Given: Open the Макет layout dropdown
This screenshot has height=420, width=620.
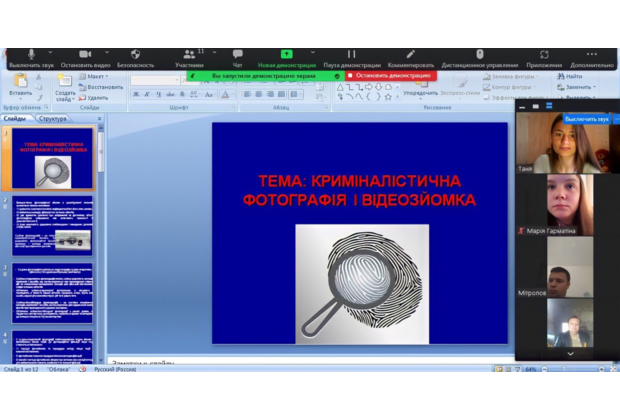Looking at the screenshot, I should [97, 76].
